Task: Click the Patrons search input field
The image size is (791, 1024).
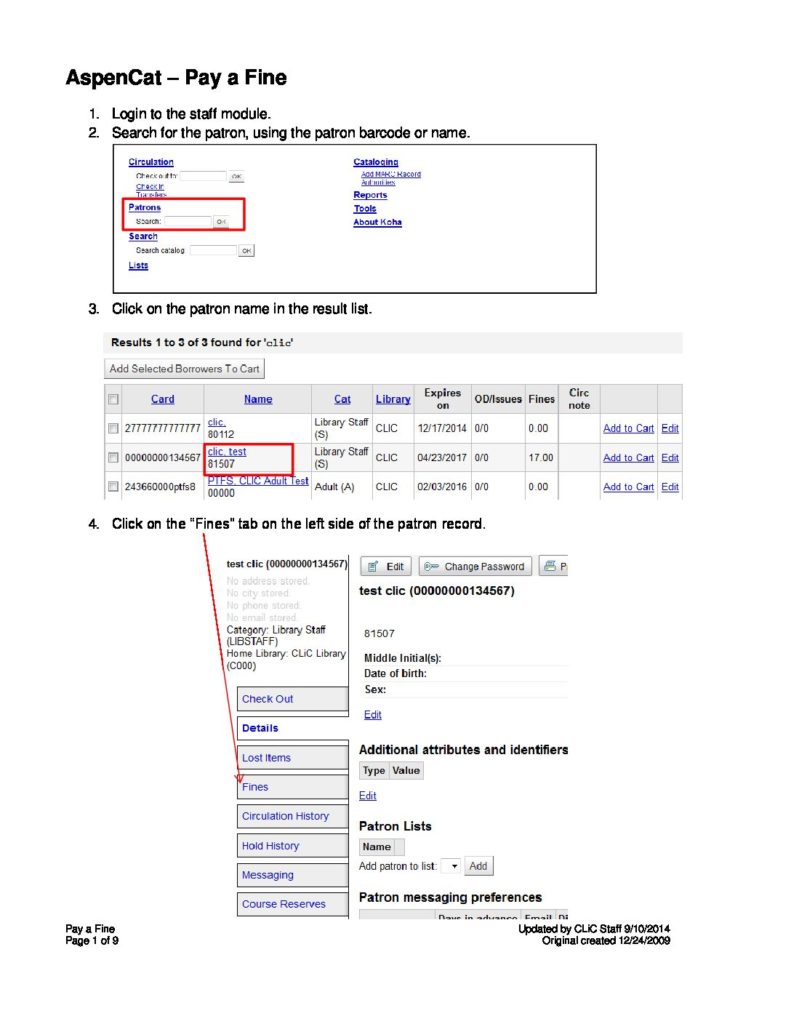Action: tap(188, 221)
